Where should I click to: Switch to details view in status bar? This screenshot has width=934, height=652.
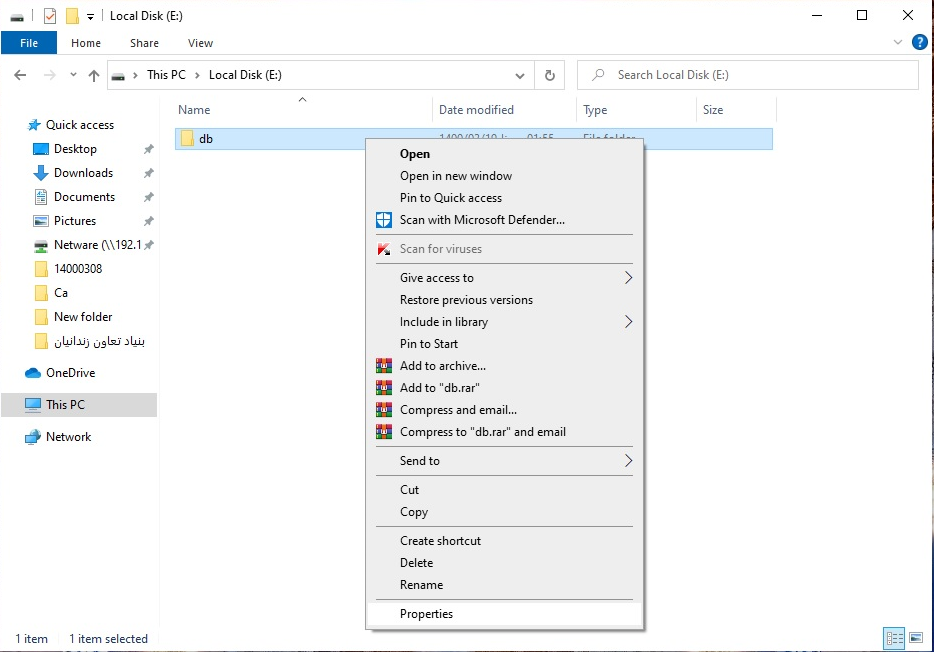click(x=894, y=638)
